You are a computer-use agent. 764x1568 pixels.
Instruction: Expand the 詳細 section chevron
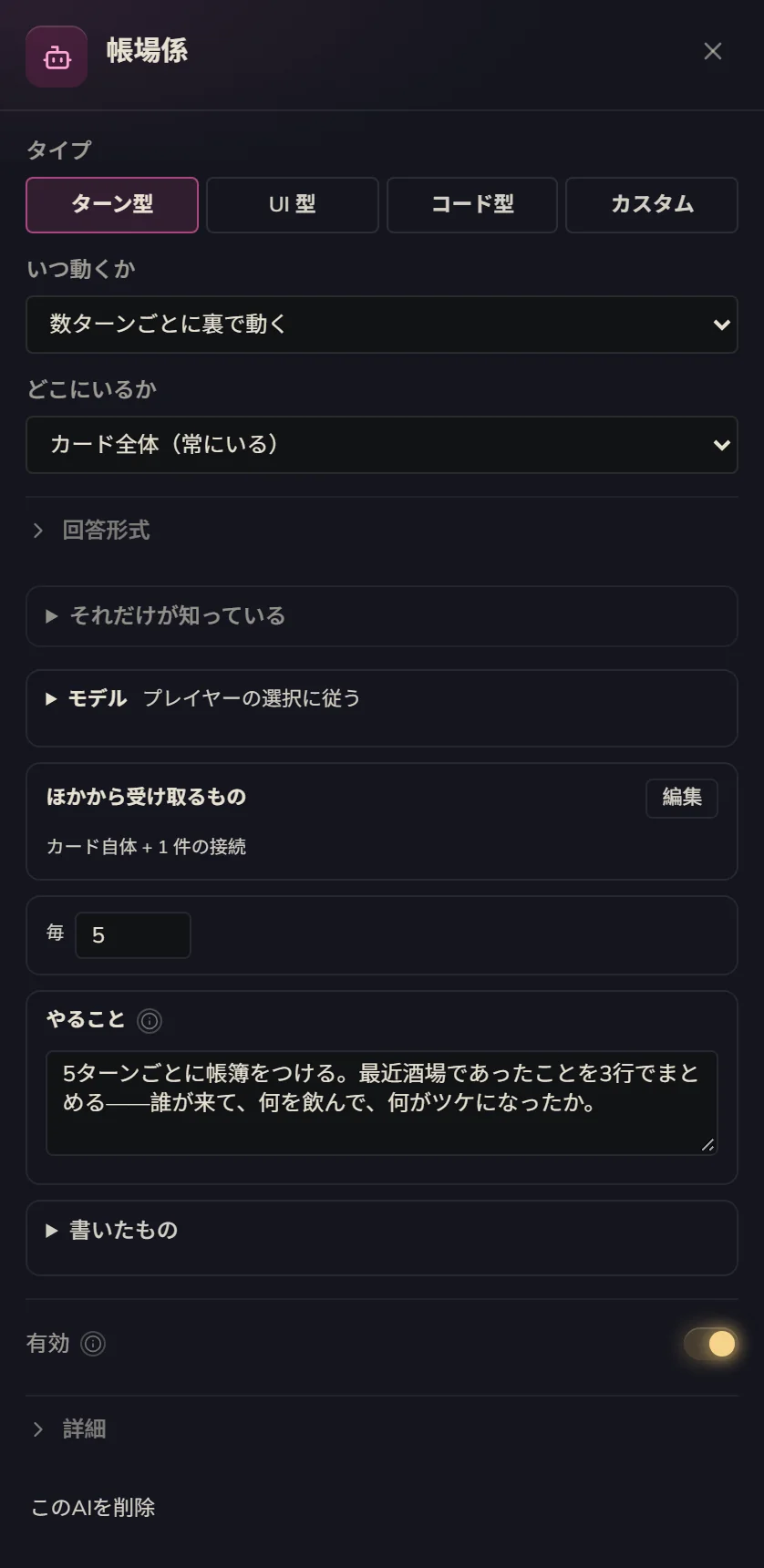click(x=38, y=1429)
